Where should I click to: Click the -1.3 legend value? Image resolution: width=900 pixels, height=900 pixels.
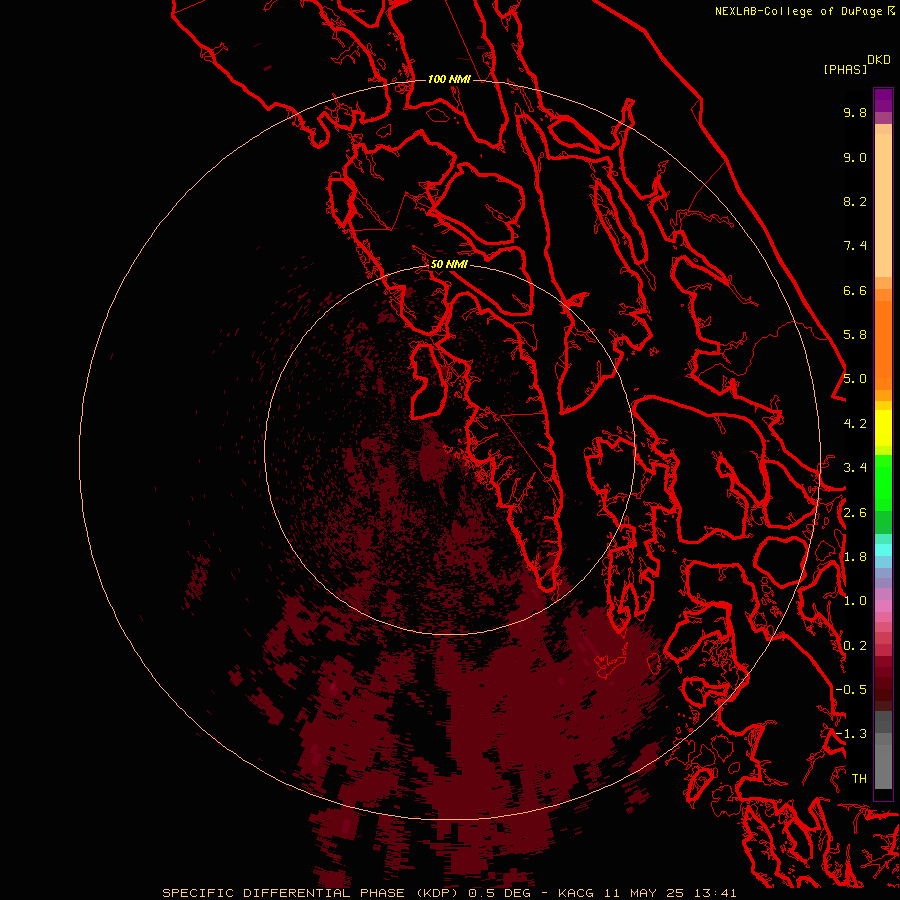point(851,734)
